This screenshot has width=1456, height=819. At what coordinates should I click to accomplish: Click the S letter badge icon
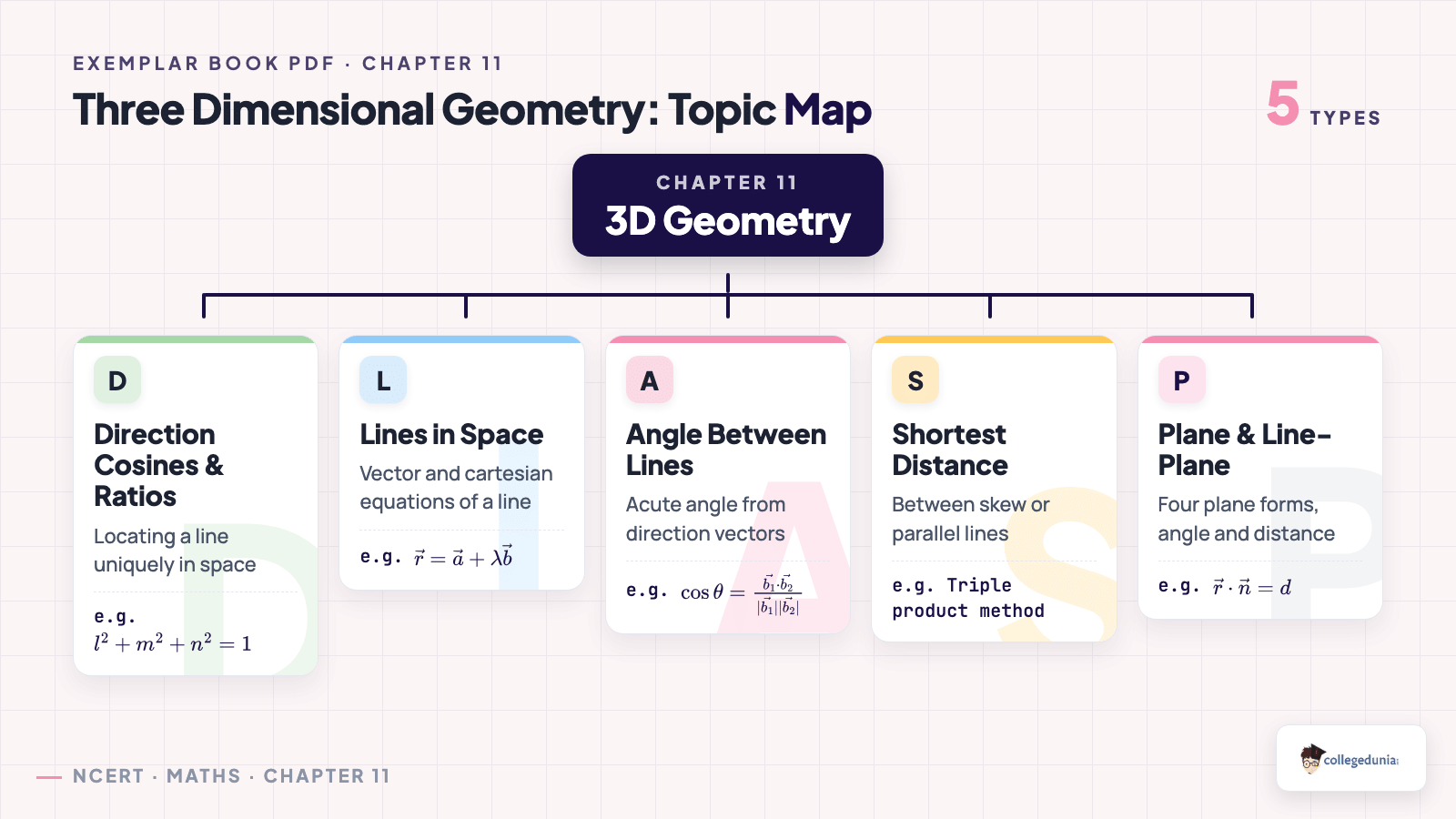[x=915, y=380]
